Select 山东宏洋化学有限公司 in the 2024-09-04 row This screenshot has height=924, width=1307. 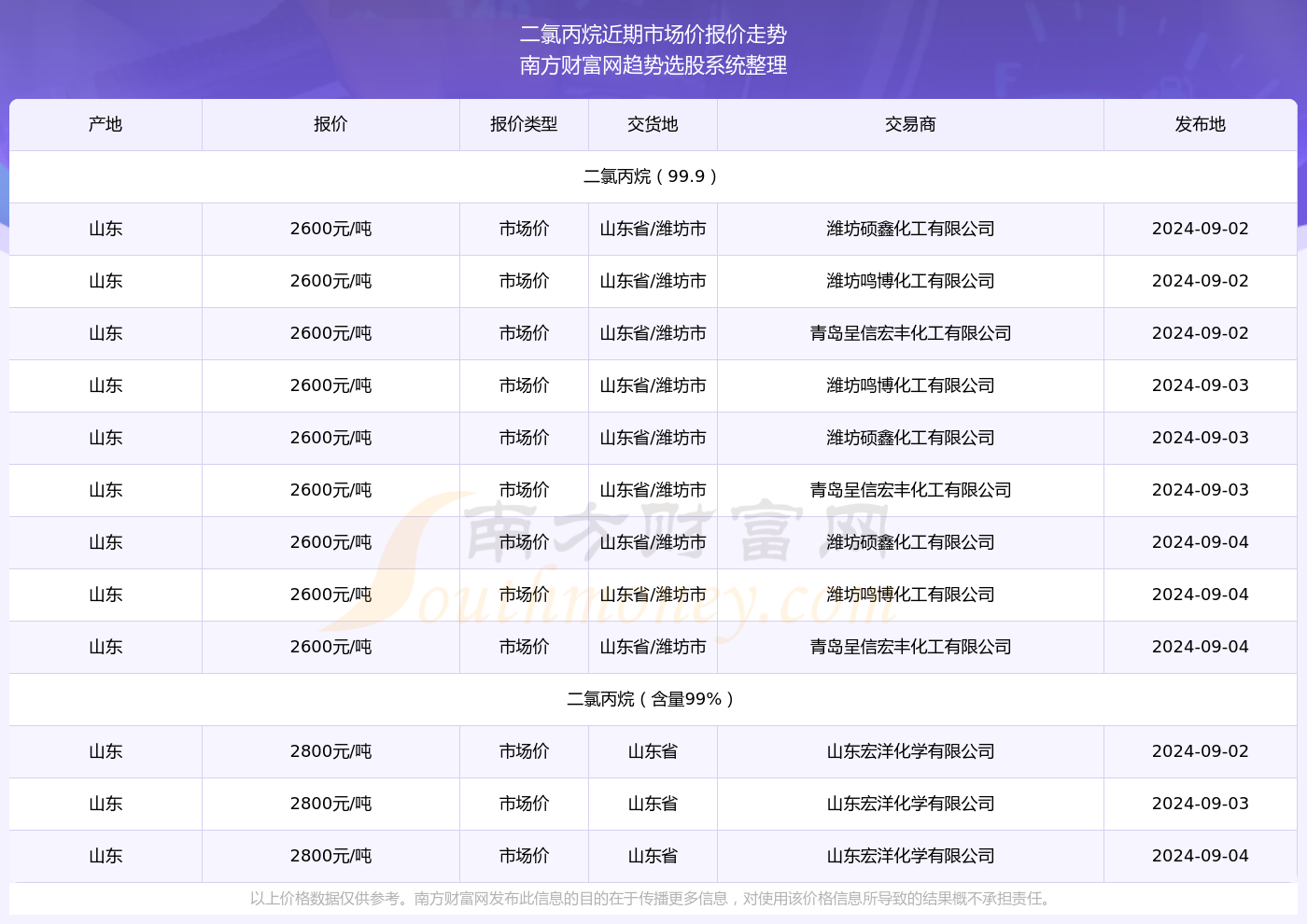coord(910,856)
